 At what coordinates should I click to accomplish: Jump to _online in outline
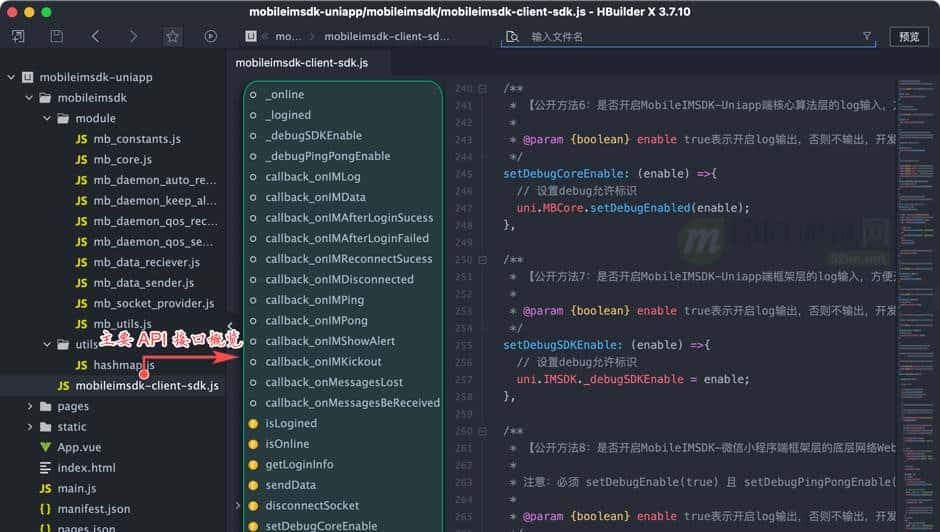[285, 94]
